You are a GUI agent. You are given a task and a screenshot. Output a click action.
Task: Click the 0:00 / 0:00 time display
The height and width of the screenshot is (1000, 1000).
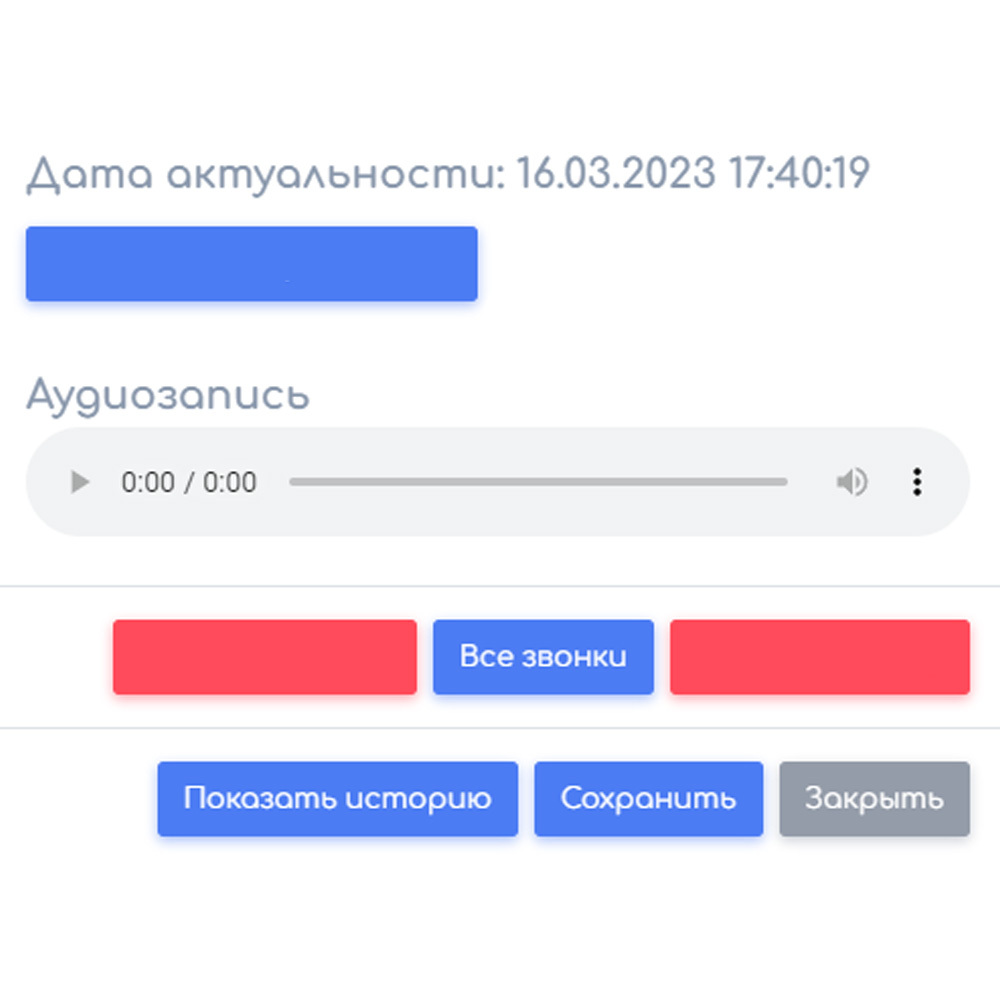(x=189, y=483)
